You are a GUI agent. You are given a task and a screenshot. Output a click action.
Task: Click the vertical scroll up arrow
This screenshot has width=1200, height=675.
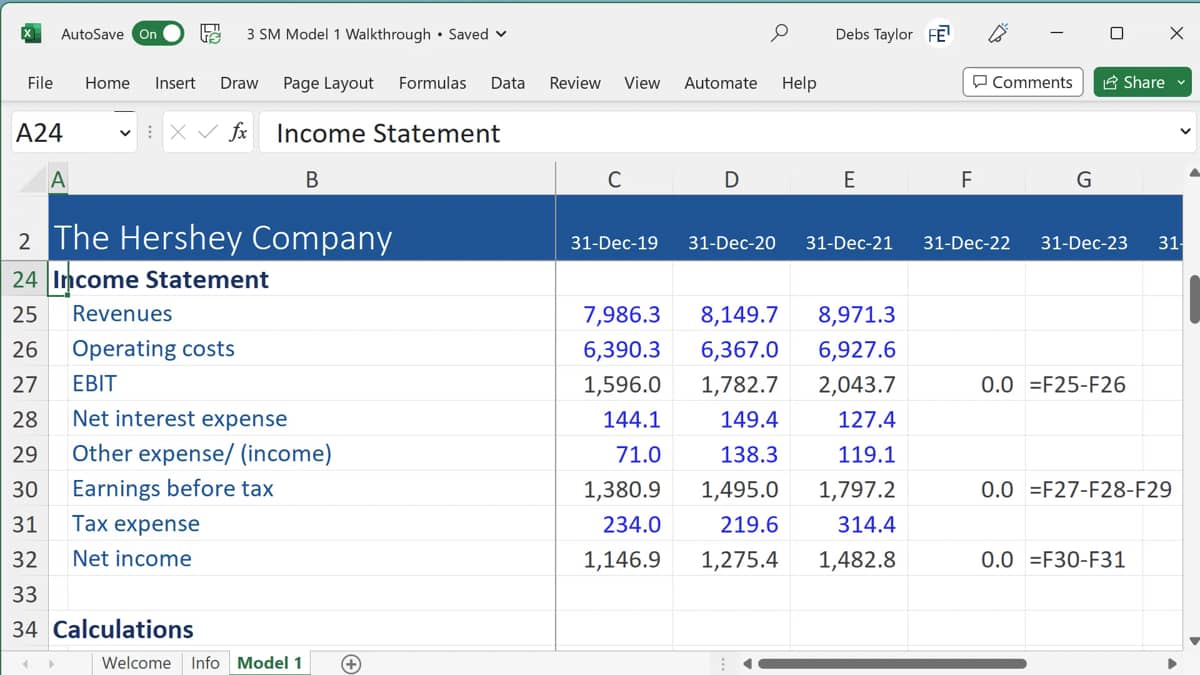[1194, 173]
